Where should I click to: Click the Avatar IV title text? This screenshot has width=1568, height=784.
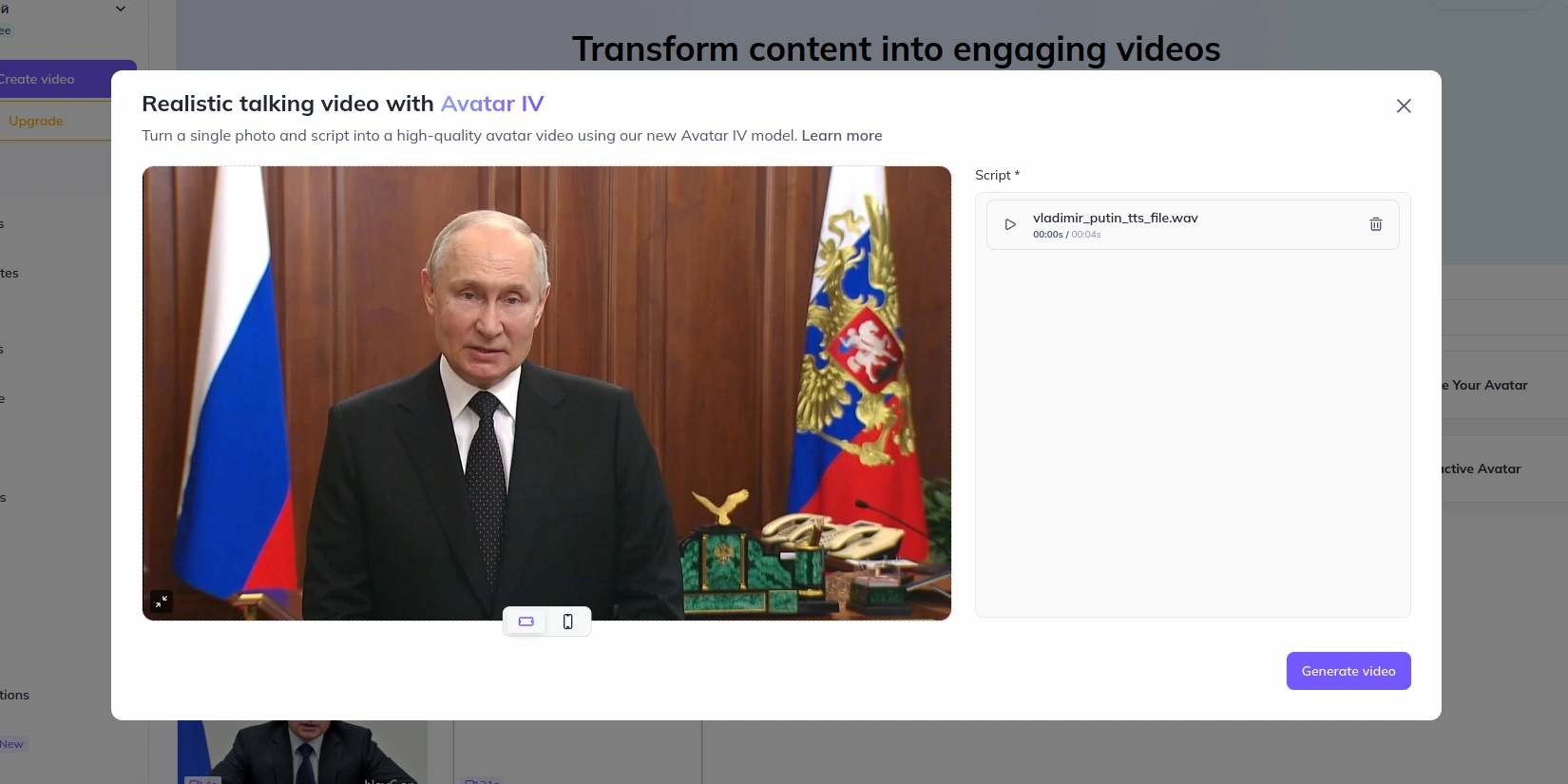pyautogui.click(x=492, y=104)
